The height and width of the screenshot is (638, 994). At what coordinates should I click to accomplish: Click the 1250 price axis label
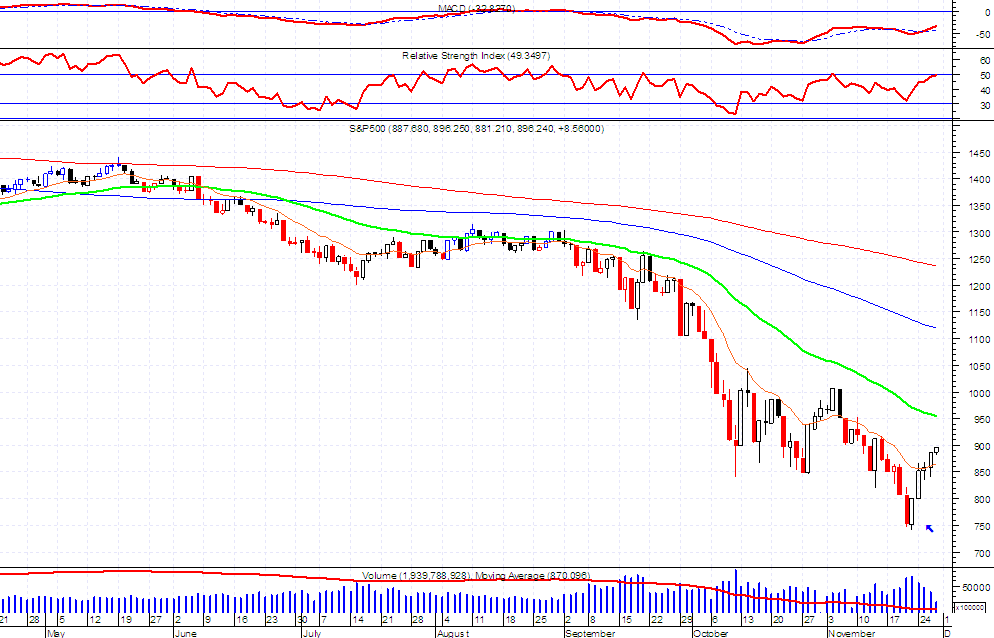click(979, 260)
